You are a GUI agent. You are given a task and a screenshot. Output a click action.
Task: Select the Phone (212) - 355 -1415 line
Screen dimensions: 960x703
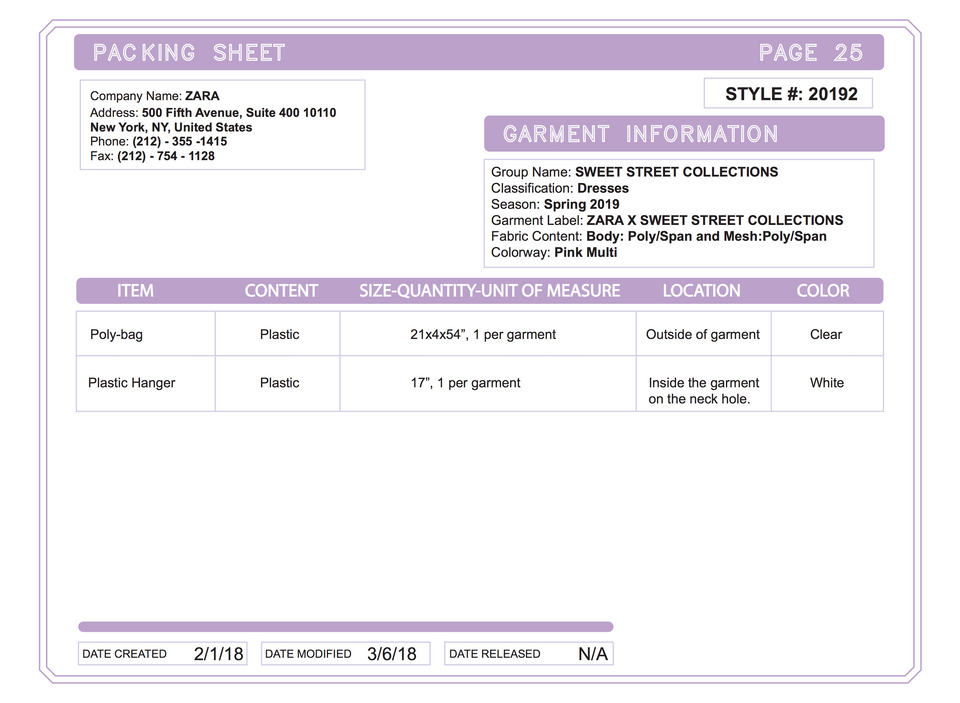click(159, 141)
